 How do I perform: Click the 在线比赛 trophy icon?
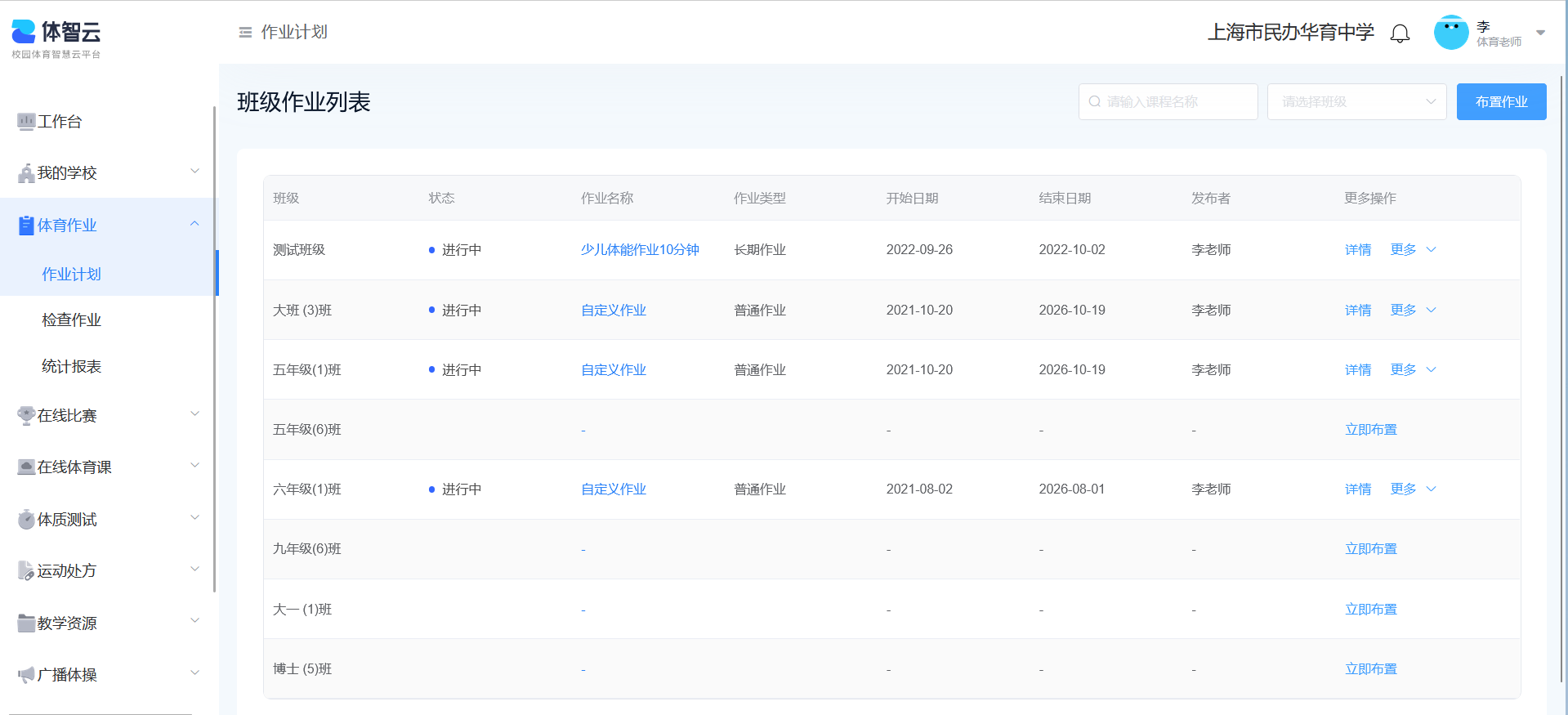coord(26,416)
